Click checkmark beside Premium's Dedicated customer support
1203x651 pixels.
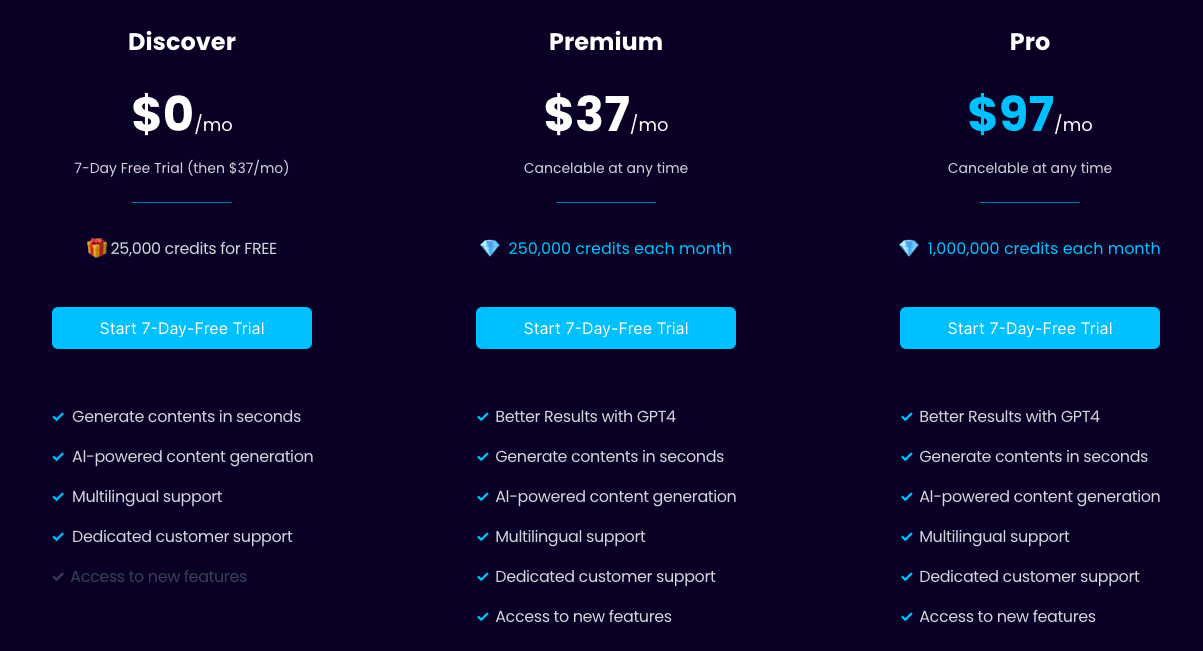point(482,577)
